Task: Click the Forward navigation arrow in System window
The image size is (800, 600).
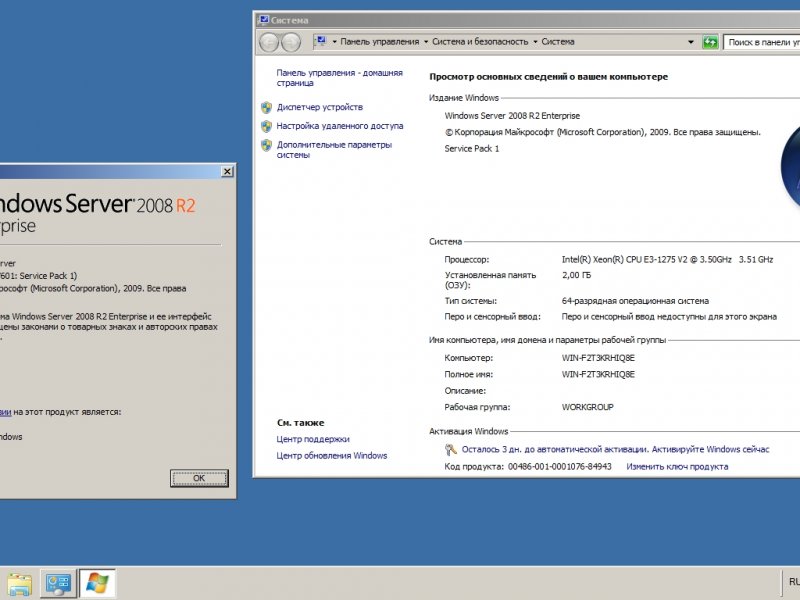Action: tap(291, 42)
